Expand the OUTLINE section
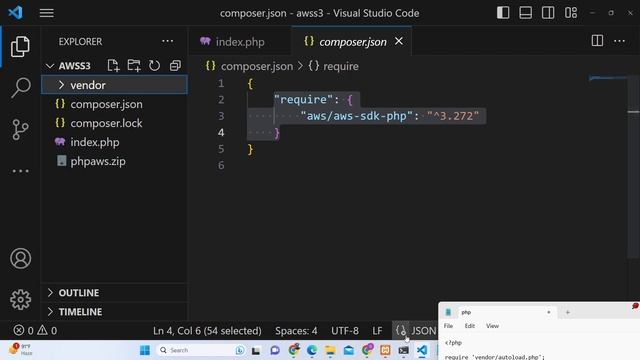 point(114,293)
